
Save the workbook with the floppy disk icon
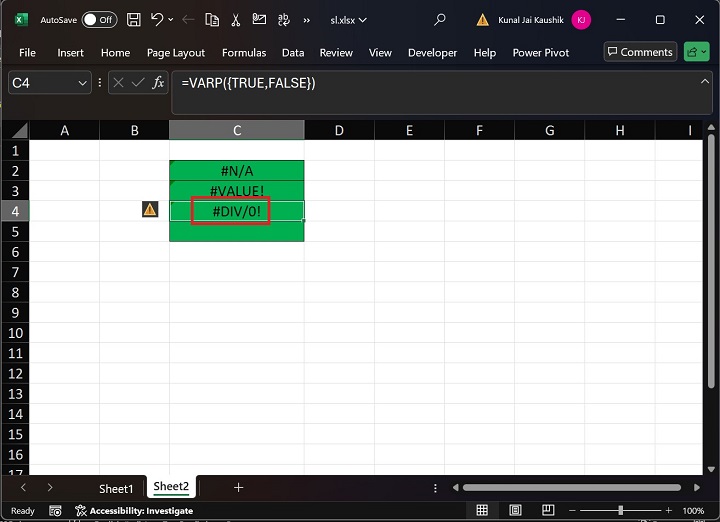[134, 19]
